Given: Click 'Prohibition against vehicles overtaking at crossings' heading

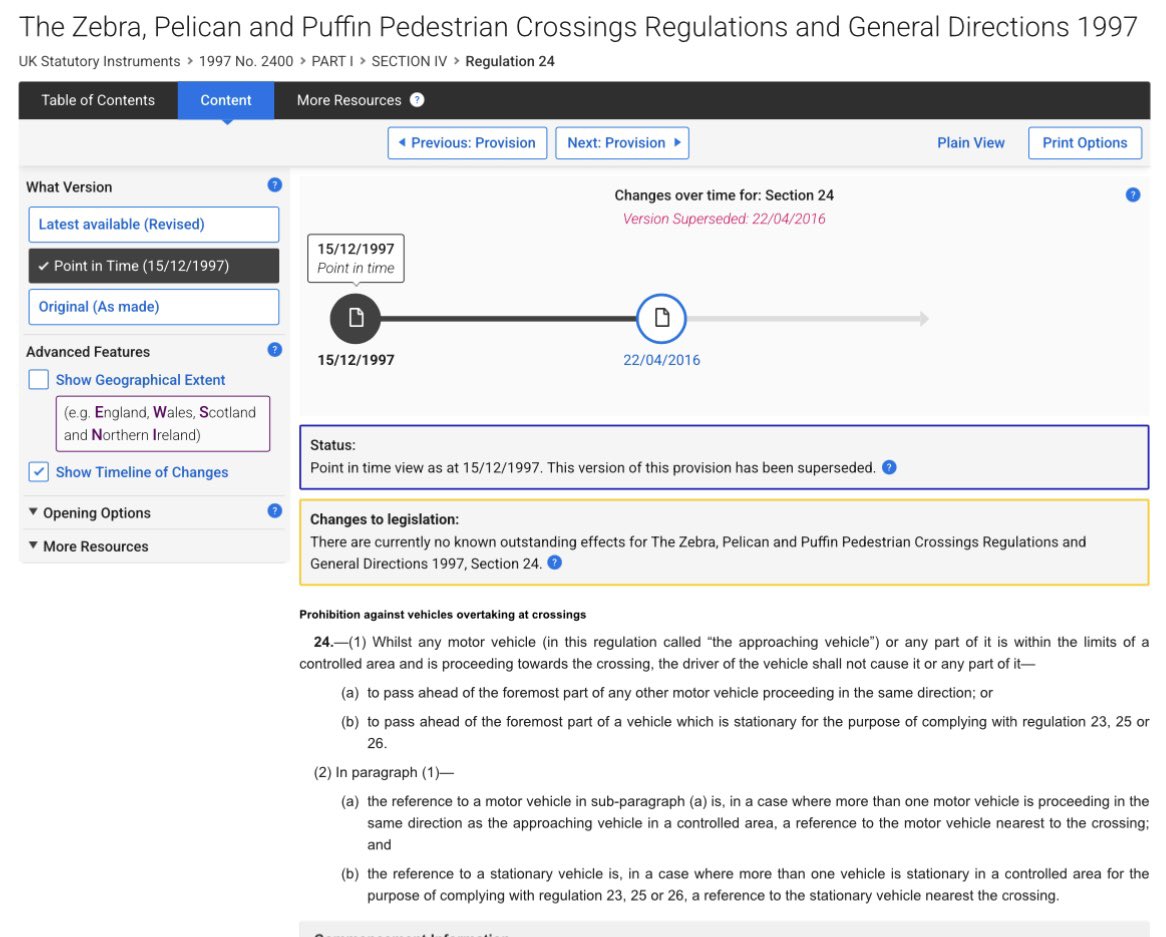Looking at the screenshot, I should pos(442,614).
